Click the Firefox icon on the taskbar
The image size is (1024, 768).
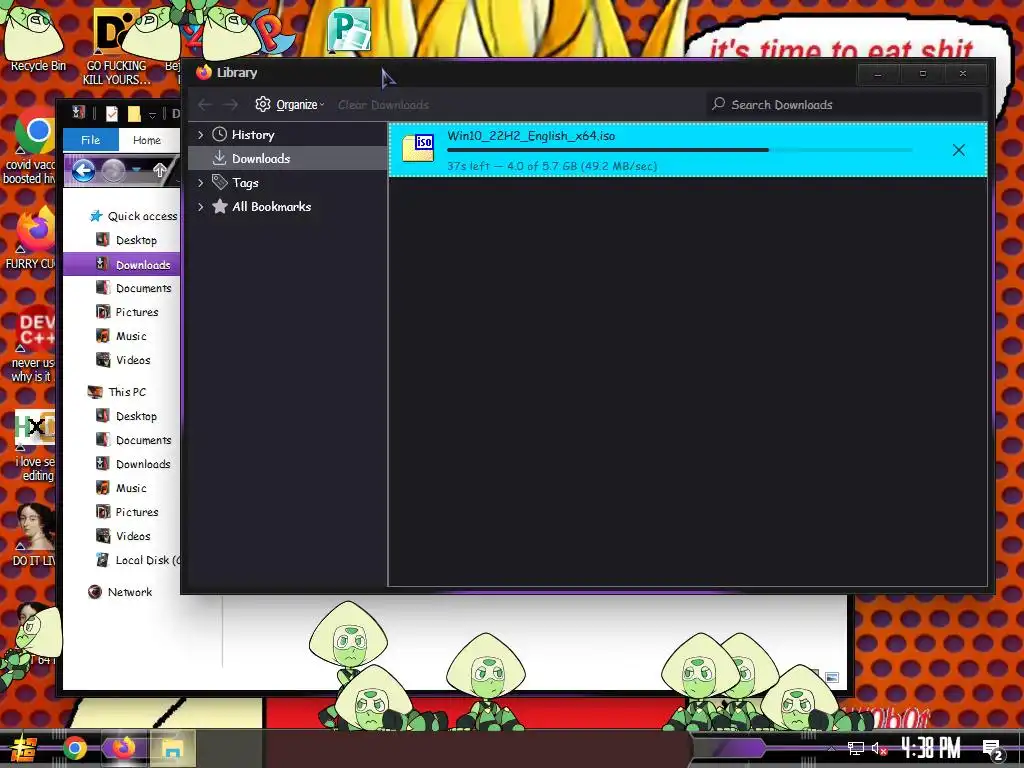123,748
